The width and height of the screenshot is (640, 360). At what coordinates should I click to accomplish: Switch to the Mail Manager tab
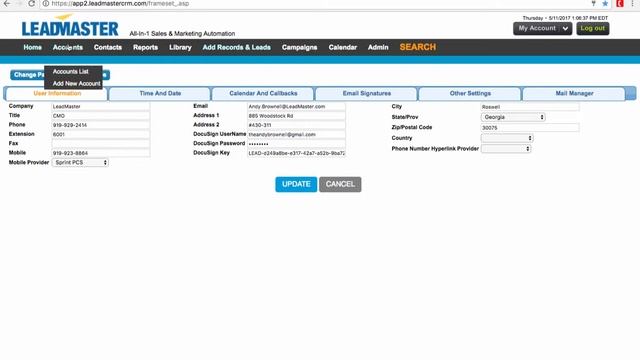click(x=574, y=93)
